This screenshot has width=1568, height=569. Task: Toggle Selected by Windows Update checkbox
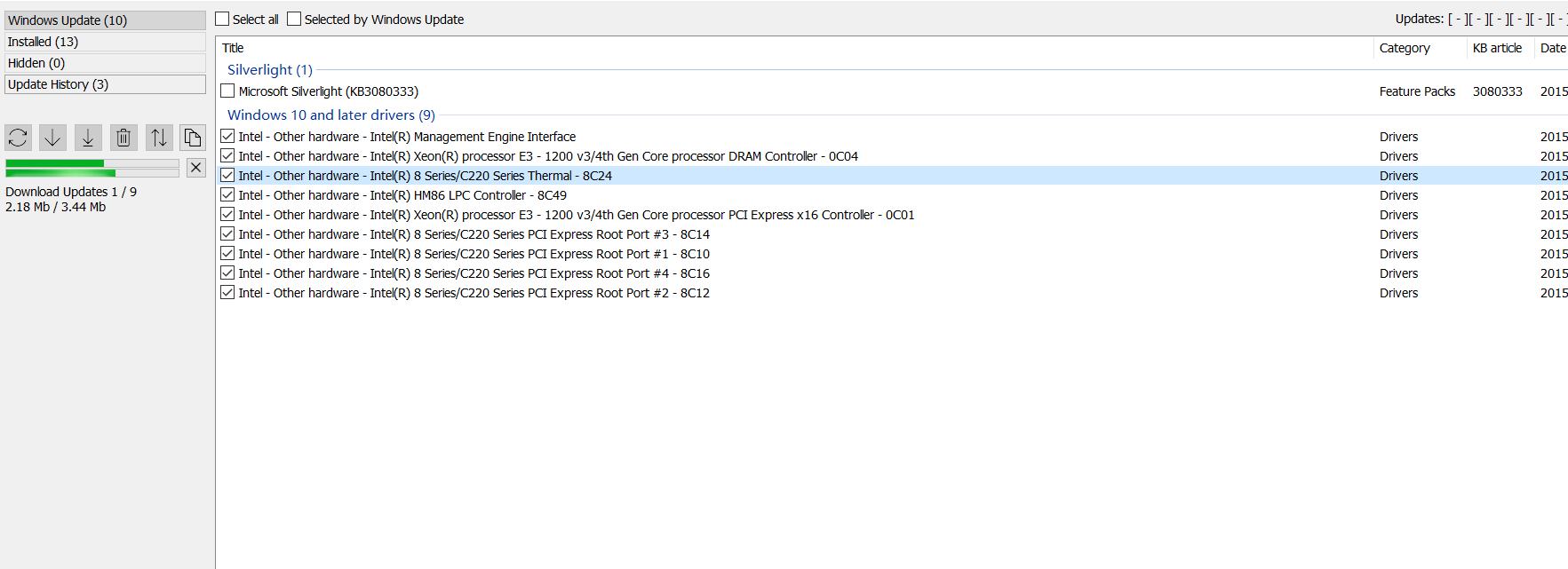tap(294, 19)
